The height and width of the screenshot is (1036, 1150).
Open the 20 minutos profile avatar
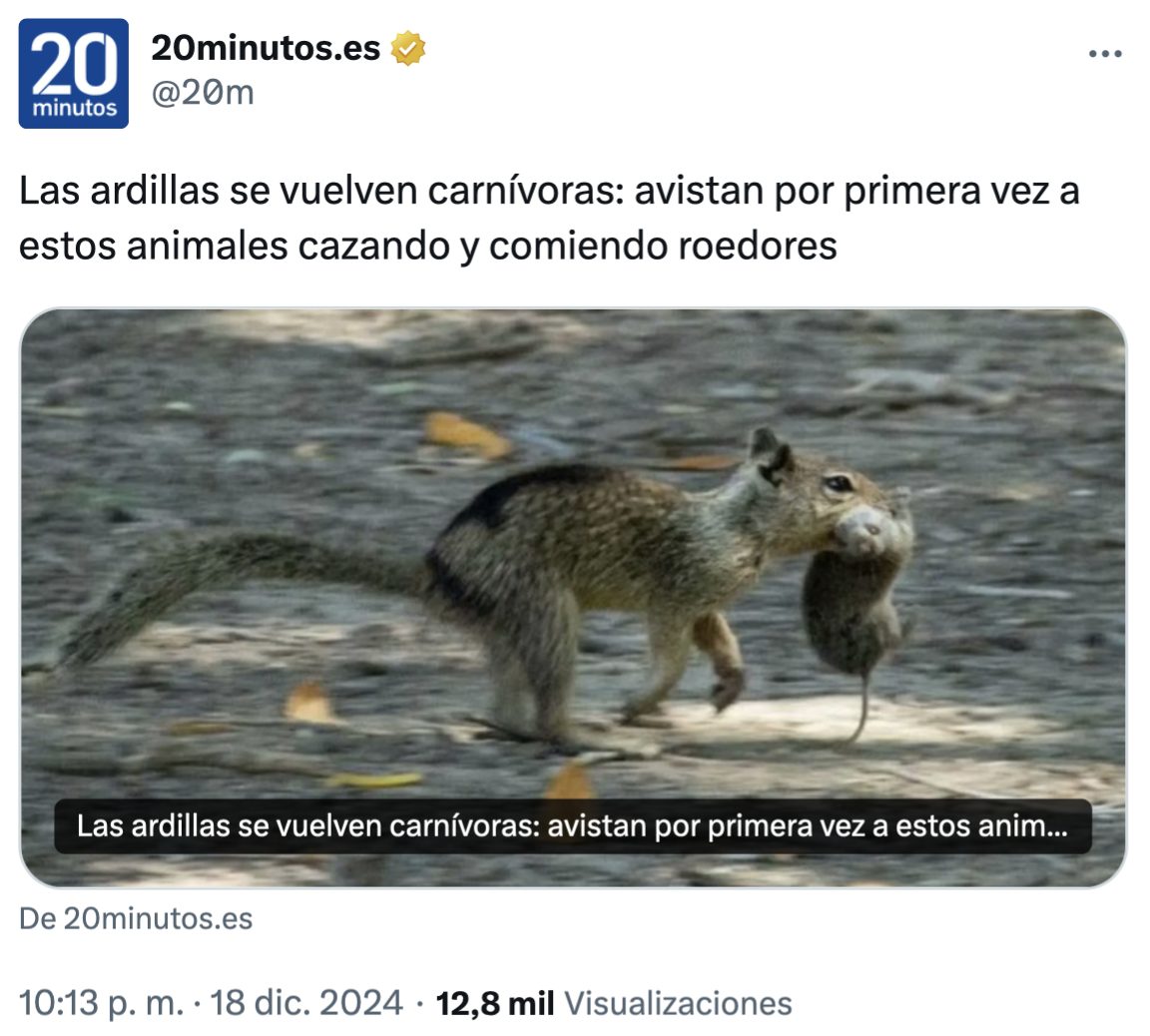pyautogui.click(x=73, y=73)
